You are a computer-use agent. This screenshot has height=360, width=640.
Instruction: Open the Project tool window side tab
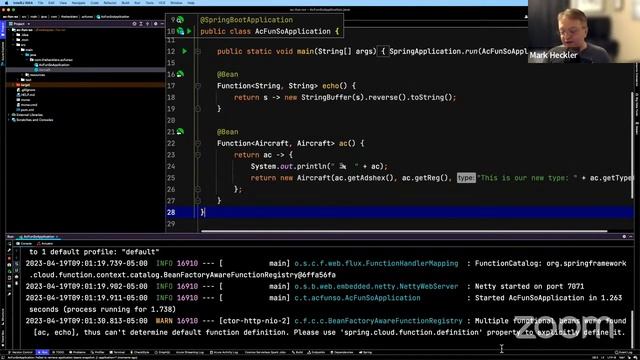point(2,29)
